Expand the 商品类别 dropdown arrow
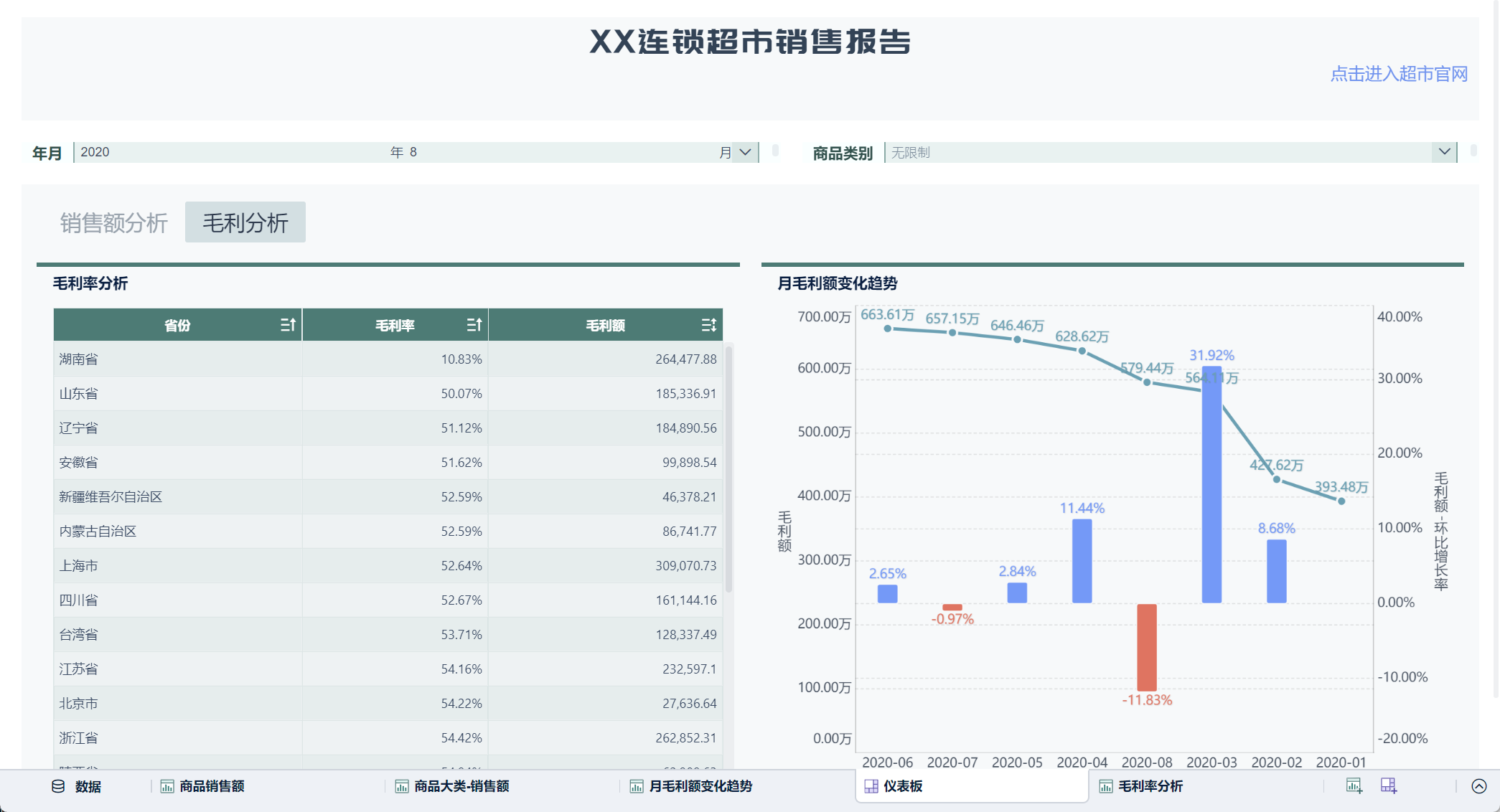The image size is (1500, 812). [x=1444, y=152]
